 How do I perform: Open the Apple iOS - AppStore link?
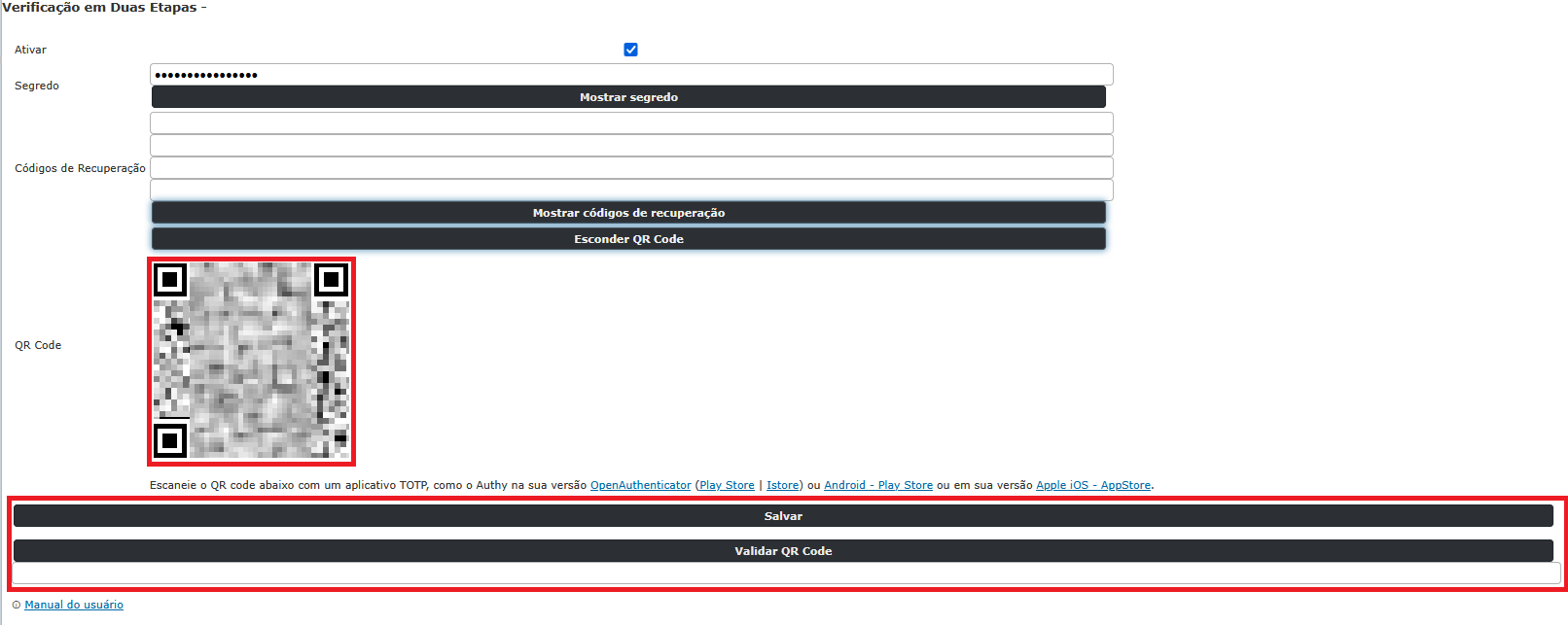(x=1093, y=485)
